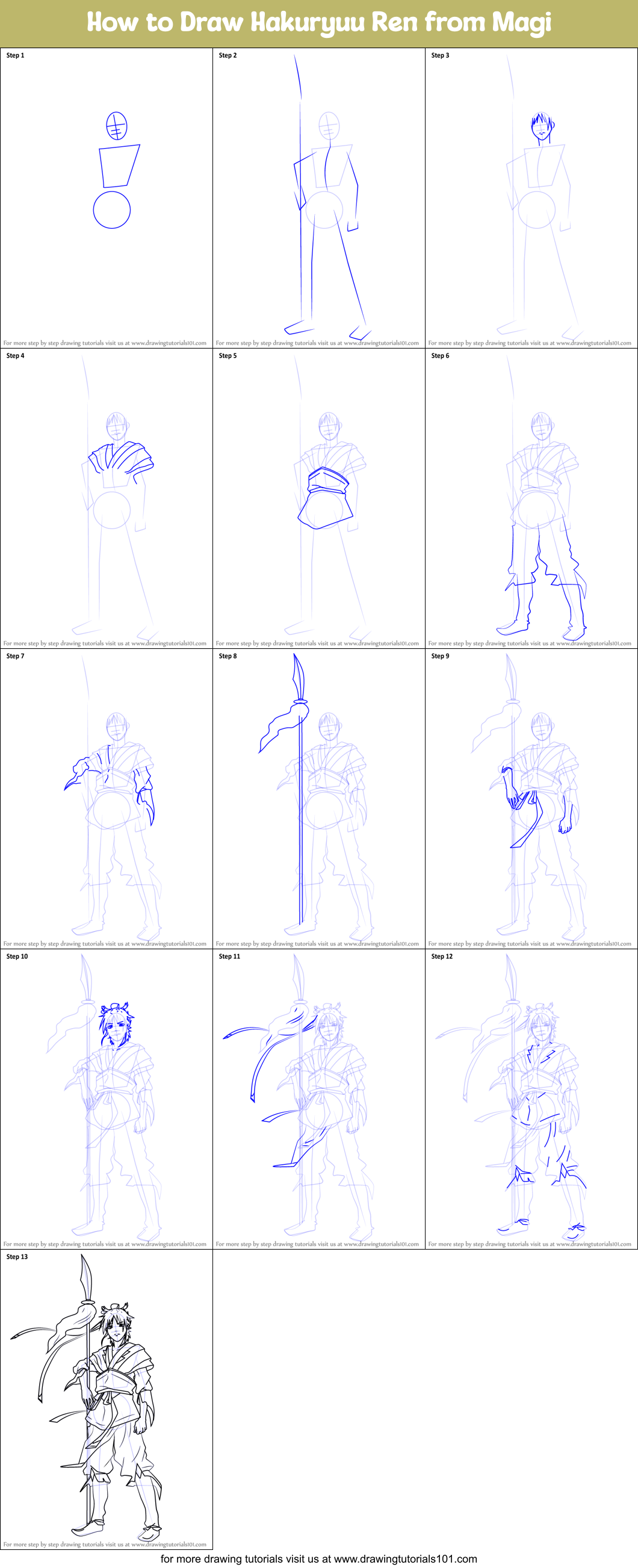The width and height of the screenshot is (638, 1568).
Task: Click the 'Step 11' label
Action: (x=229, y=956)
